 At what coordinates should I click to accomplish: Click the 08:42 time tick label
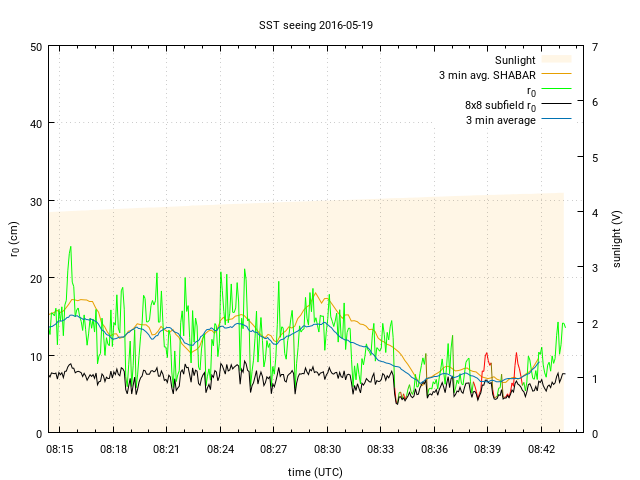coord(541,450)
